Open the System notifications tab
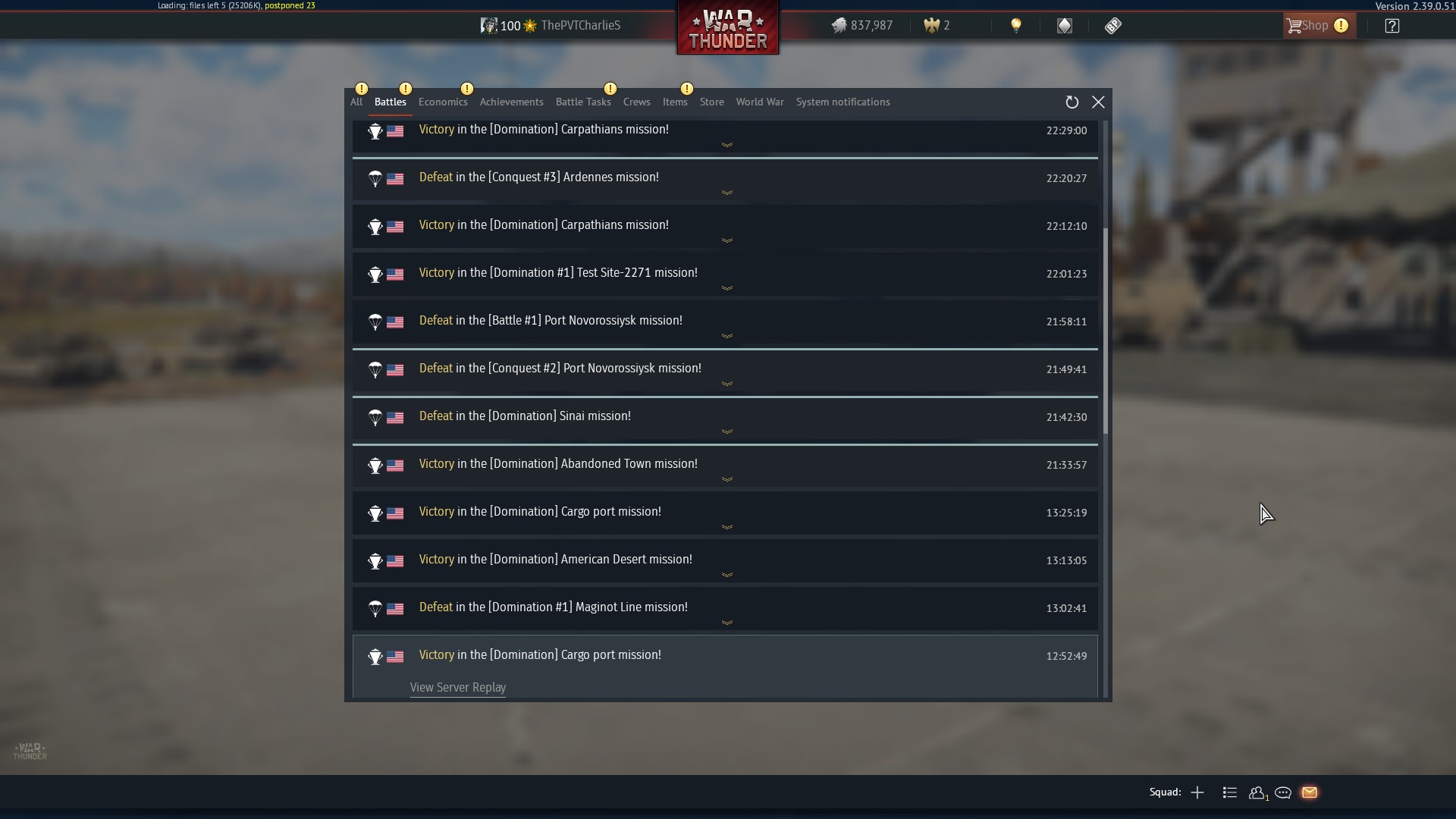 [x=843, y=102]
